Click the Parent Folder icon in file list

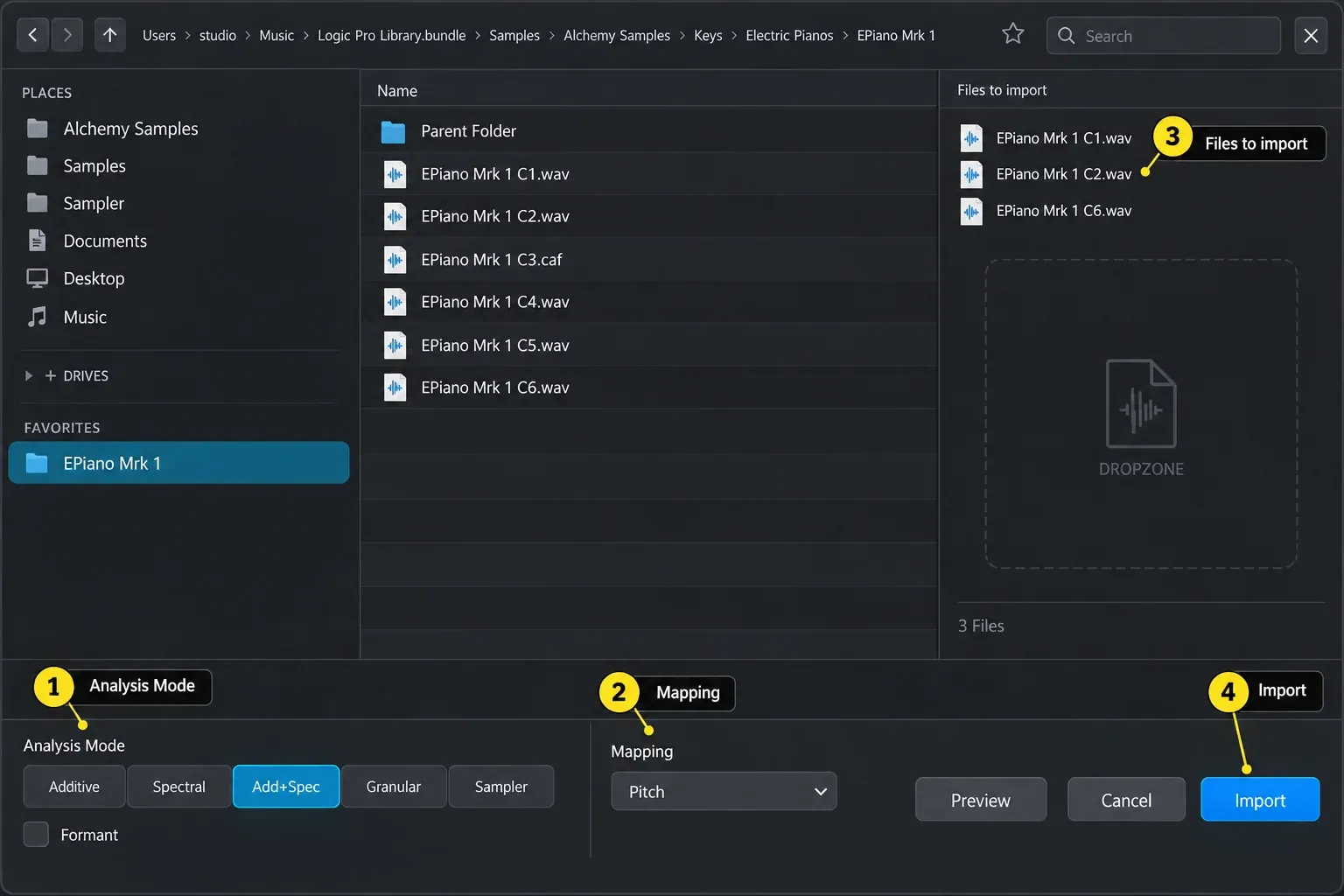tap(394, 132)
